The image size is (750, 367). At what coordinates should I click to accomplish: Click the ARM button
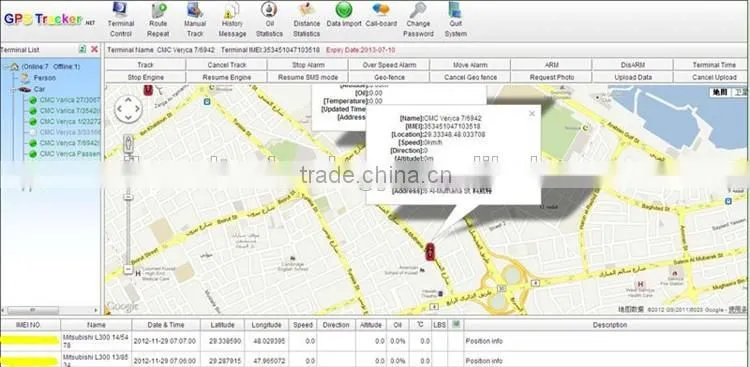[551, 65]
